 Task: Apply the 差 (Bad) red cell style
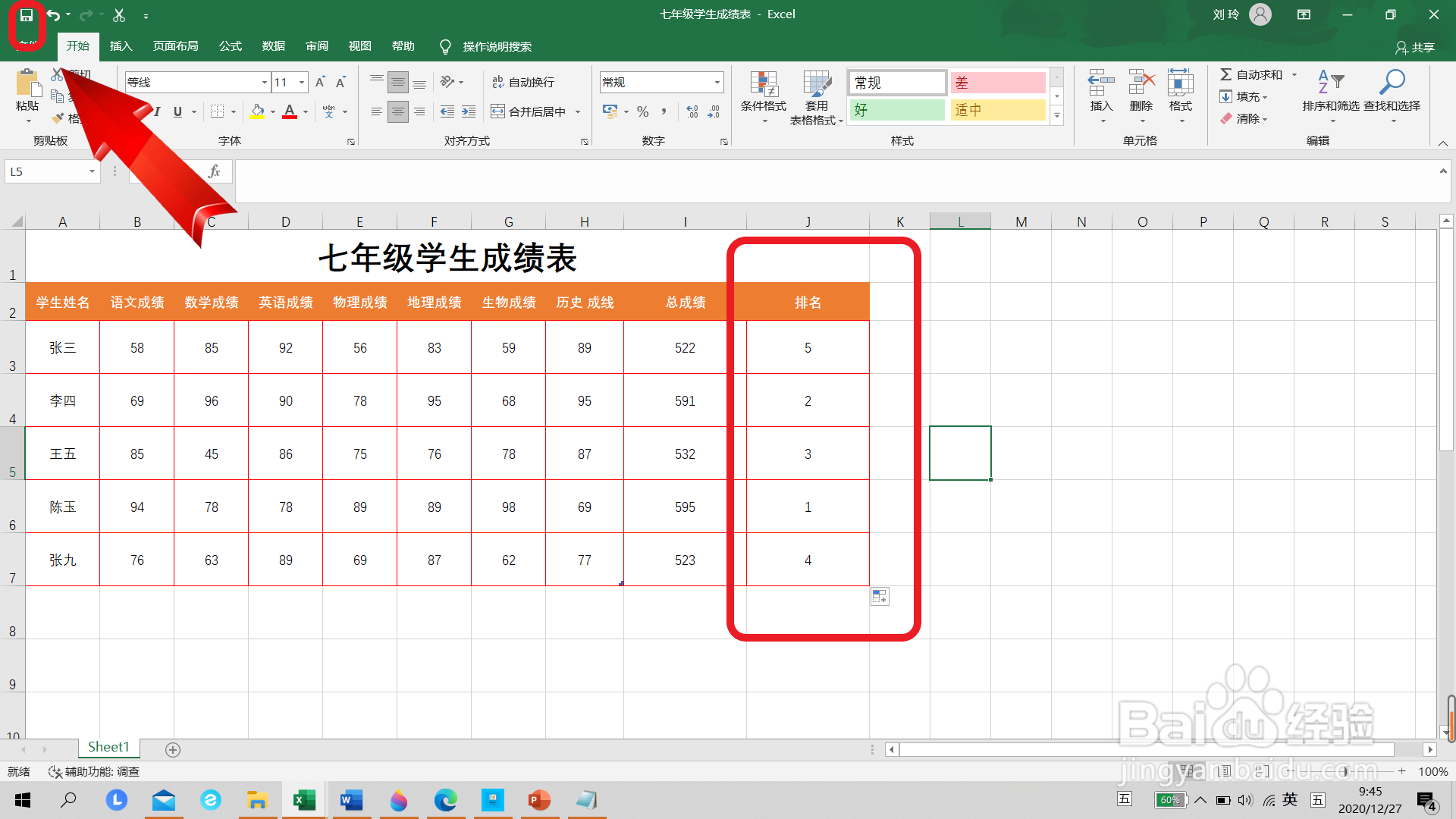[998, 83]
